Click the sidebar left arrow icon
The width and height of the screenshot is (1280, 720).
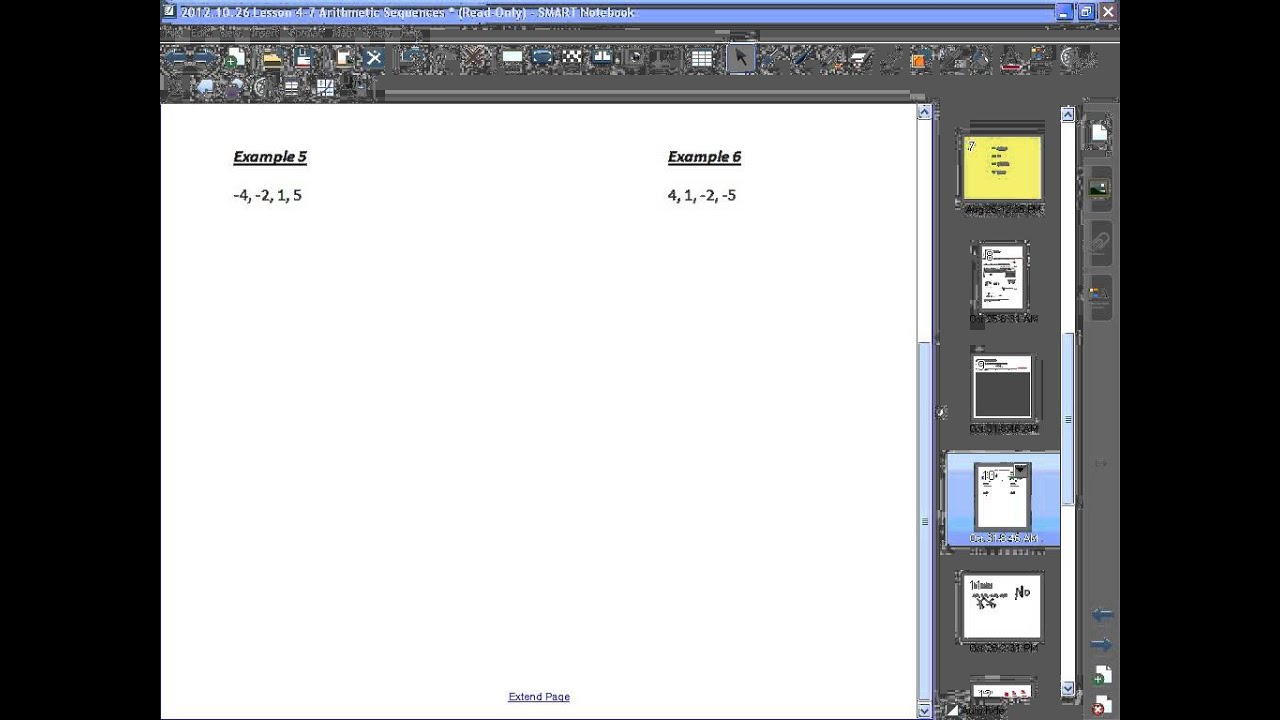pos(1101,614)
